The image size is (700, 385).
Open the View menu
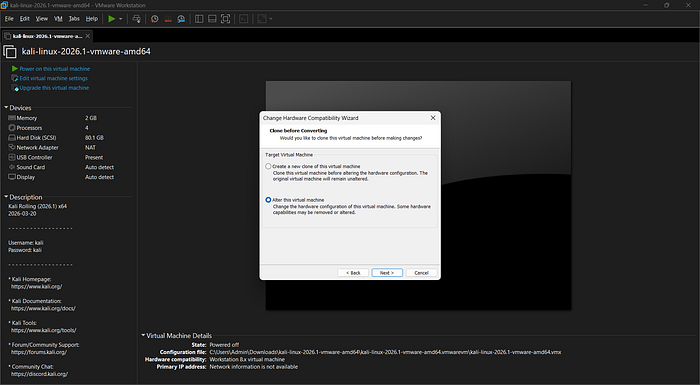click(x=42, y=19)
